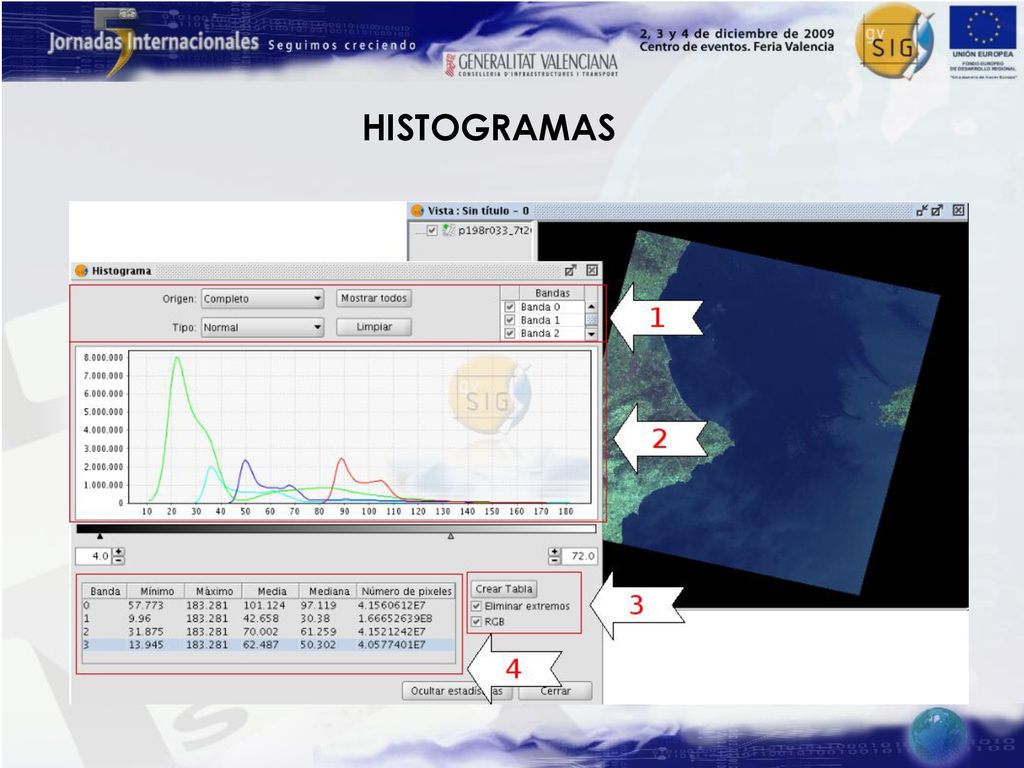Click the Máximo column header

coord(214,591)
